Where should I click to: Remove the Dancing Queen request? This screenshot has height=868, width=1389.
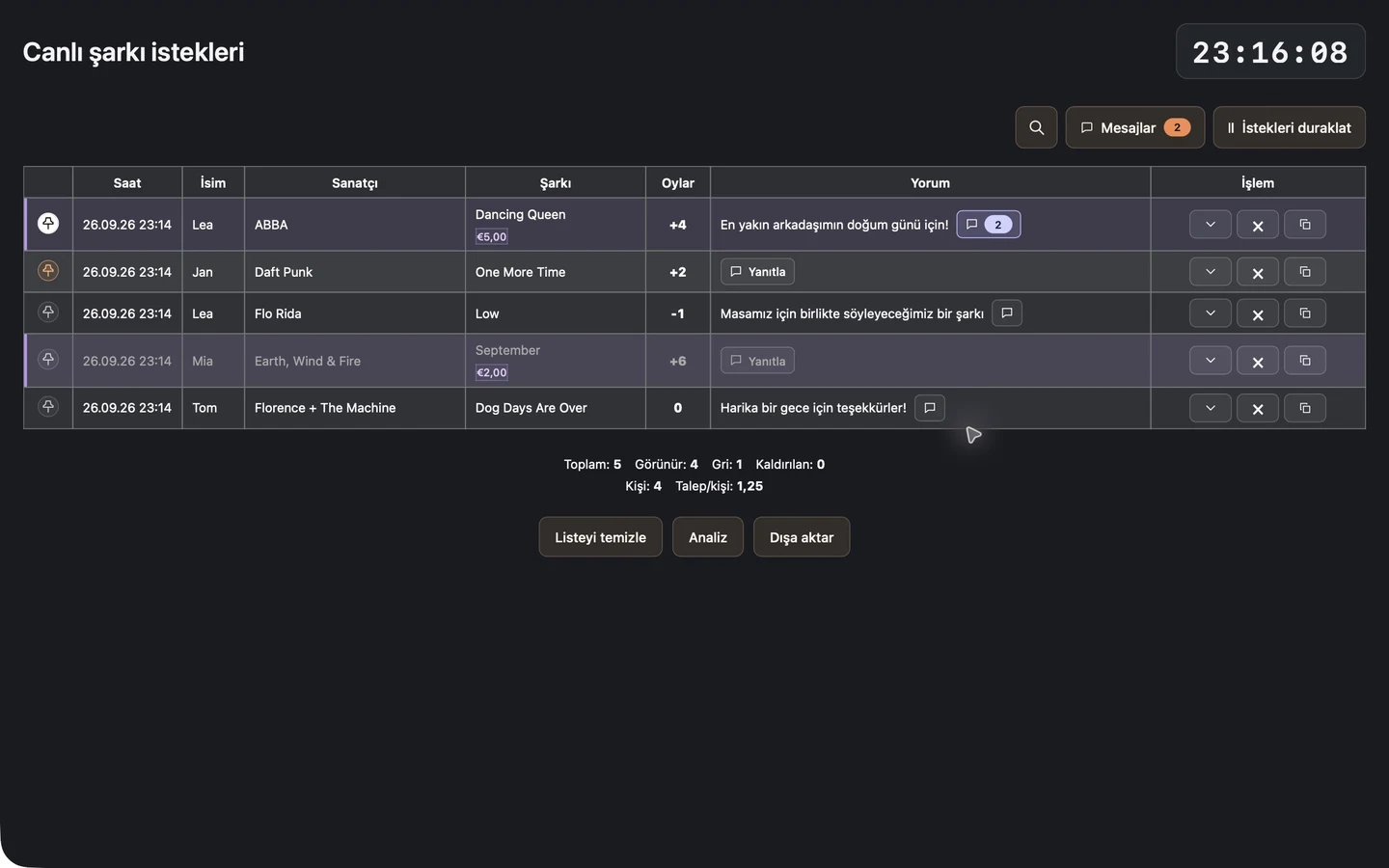coord(1258,225)
